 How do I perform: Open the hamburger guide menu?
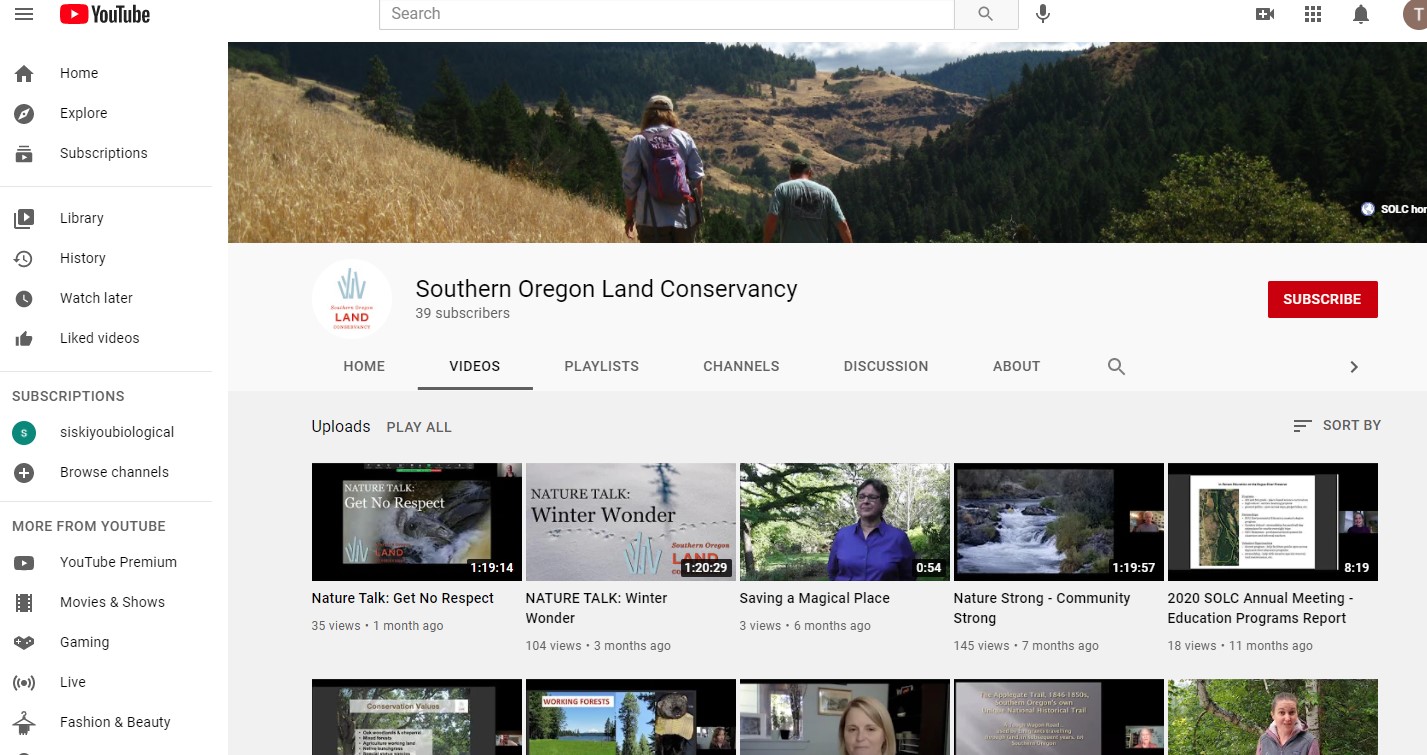point(24,14)
